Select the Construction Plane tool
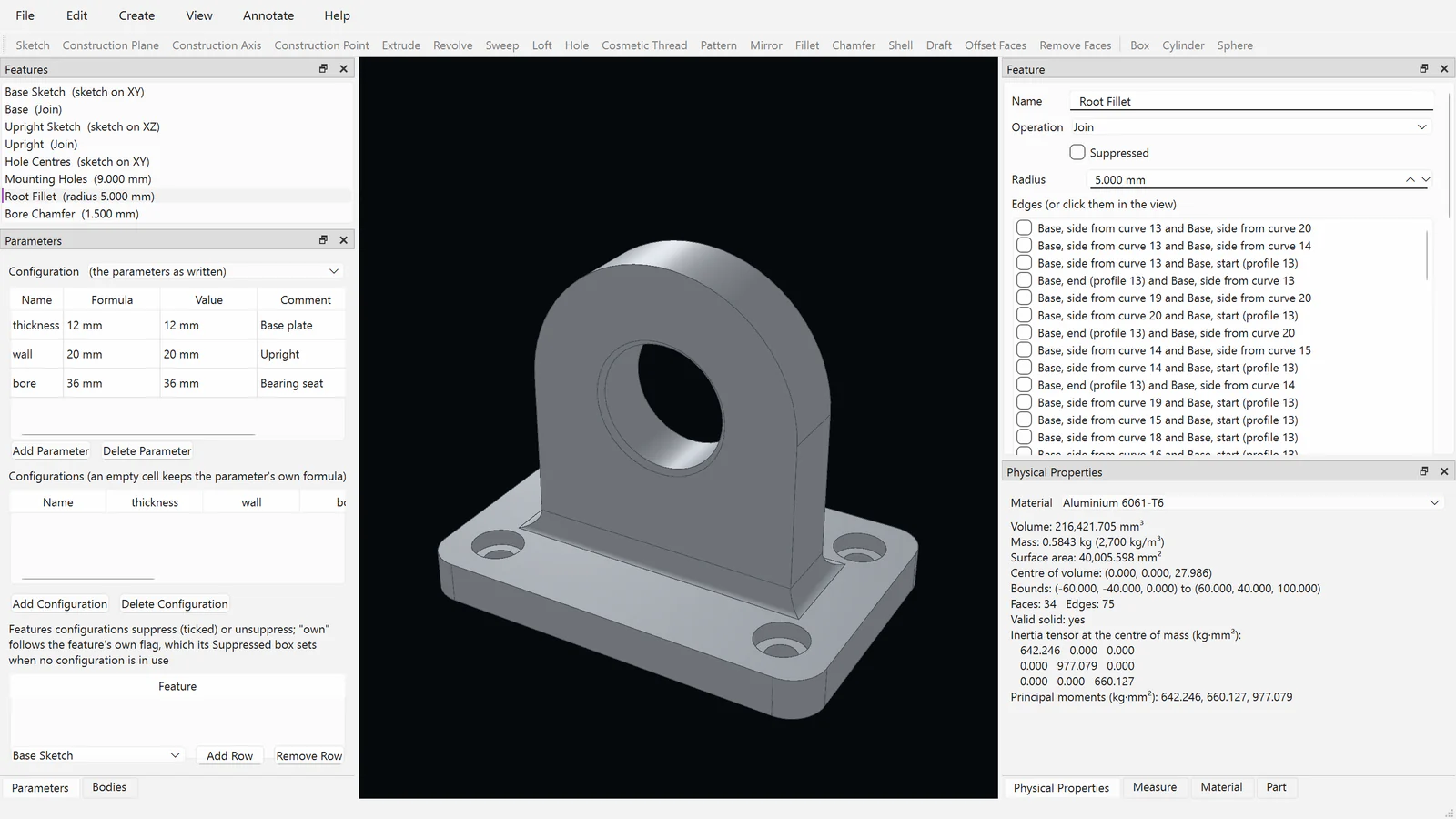Image resolution: width=1456 pixels, height=819 pixels. (x=111, y=45)
